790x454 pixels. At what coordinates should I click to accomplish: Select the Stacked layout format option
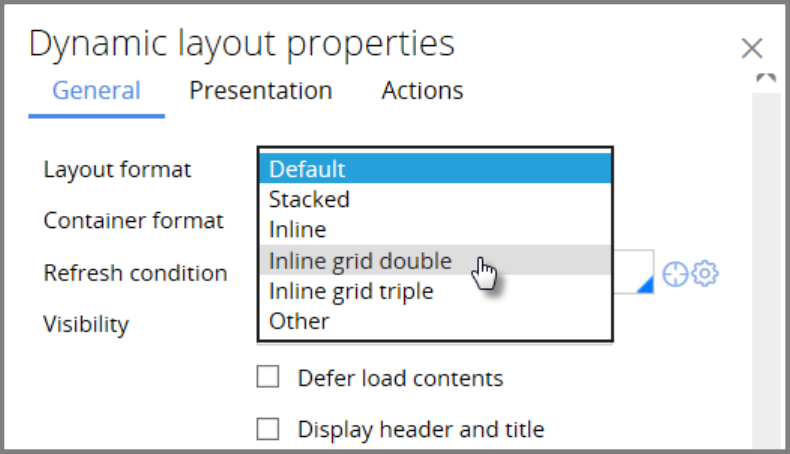(435, 199)
